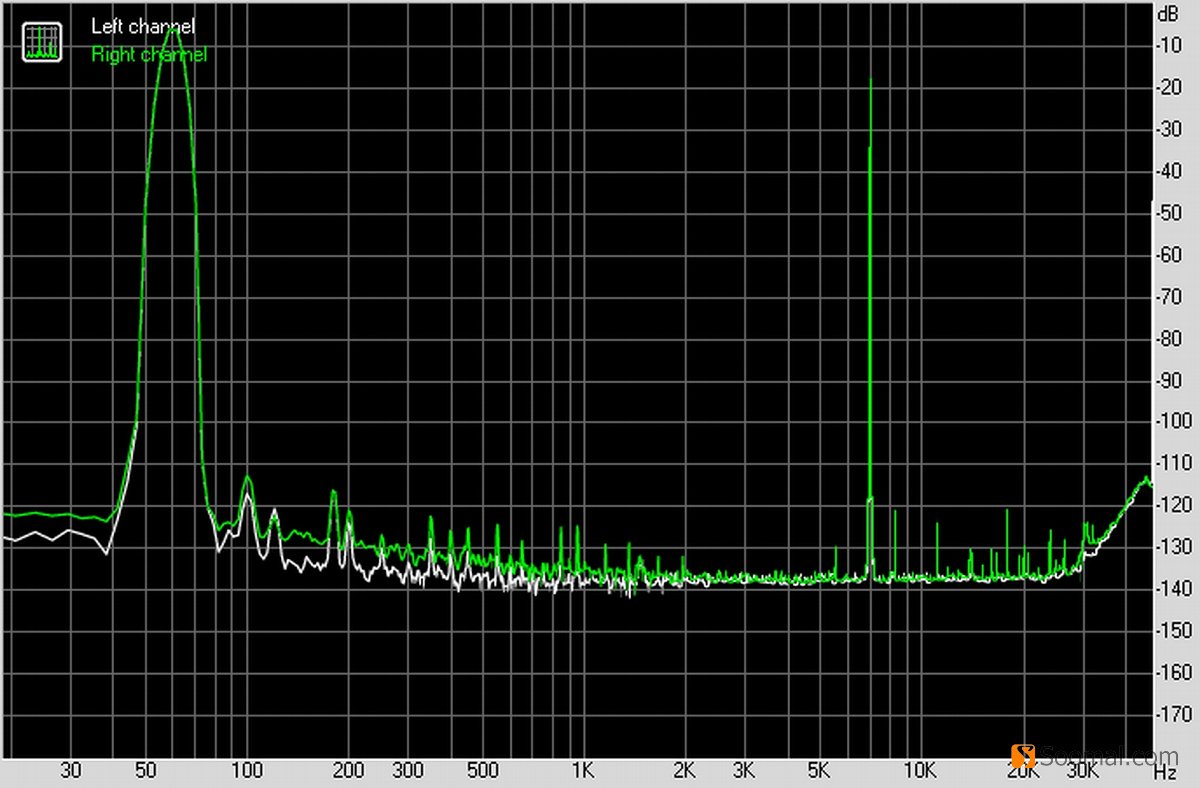1200x788 pixels.
Task: Click the '30' frequency axis label
Action: click(71, 772)
